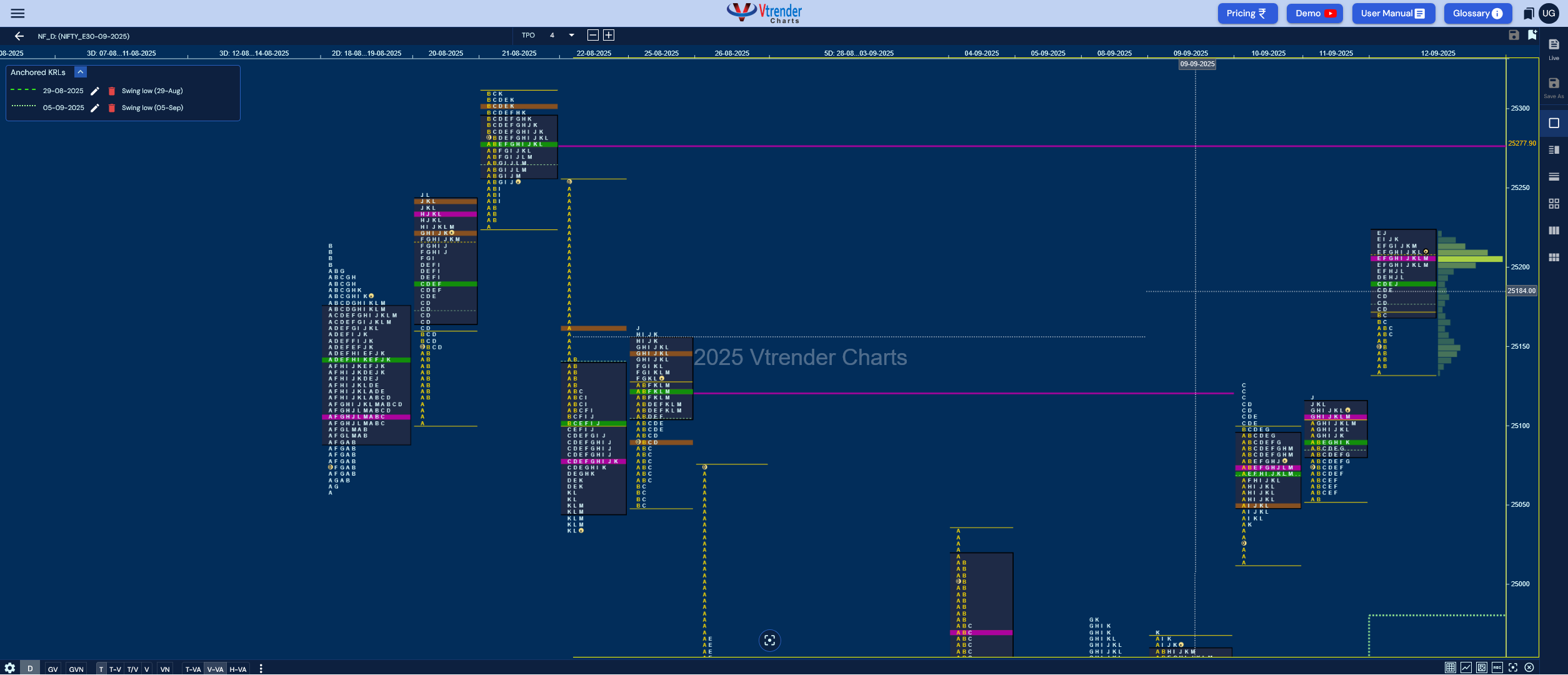Click the Vtrender Charts logo

(x=764, y=12)
